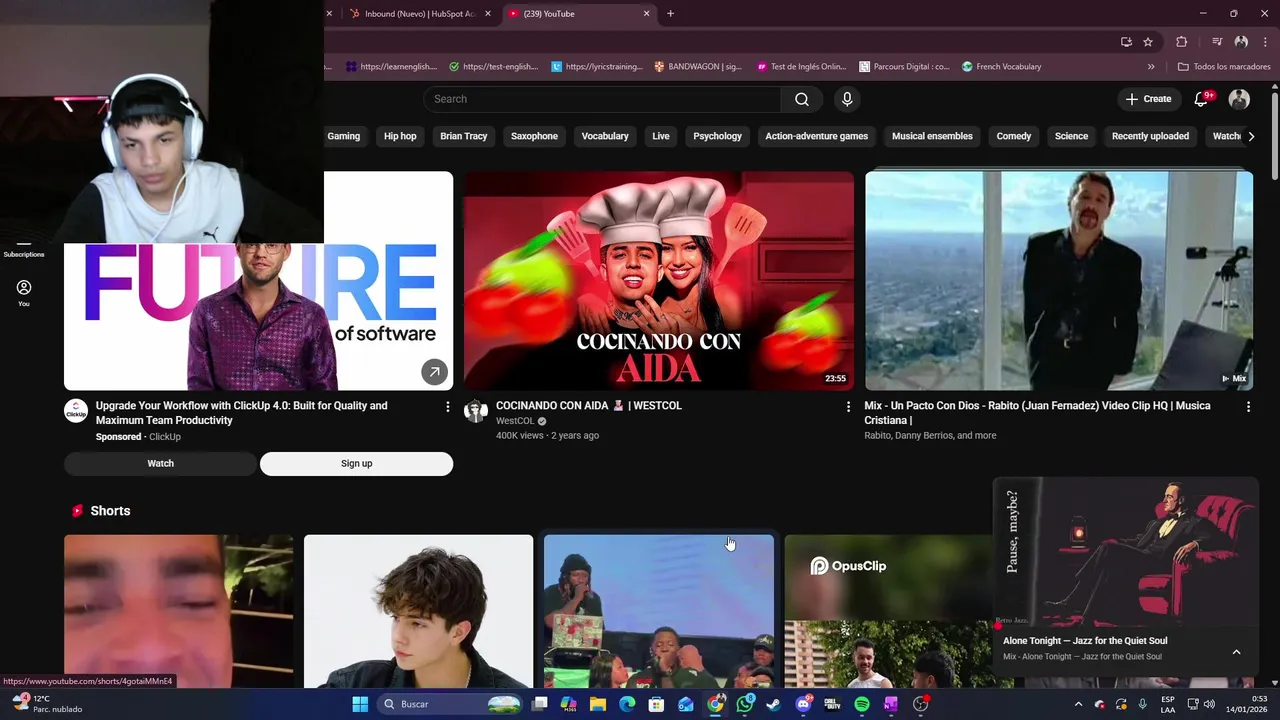Open Parcours Digital bookmark
Viewport: 1280px width, 720px height.
point(904,67)
